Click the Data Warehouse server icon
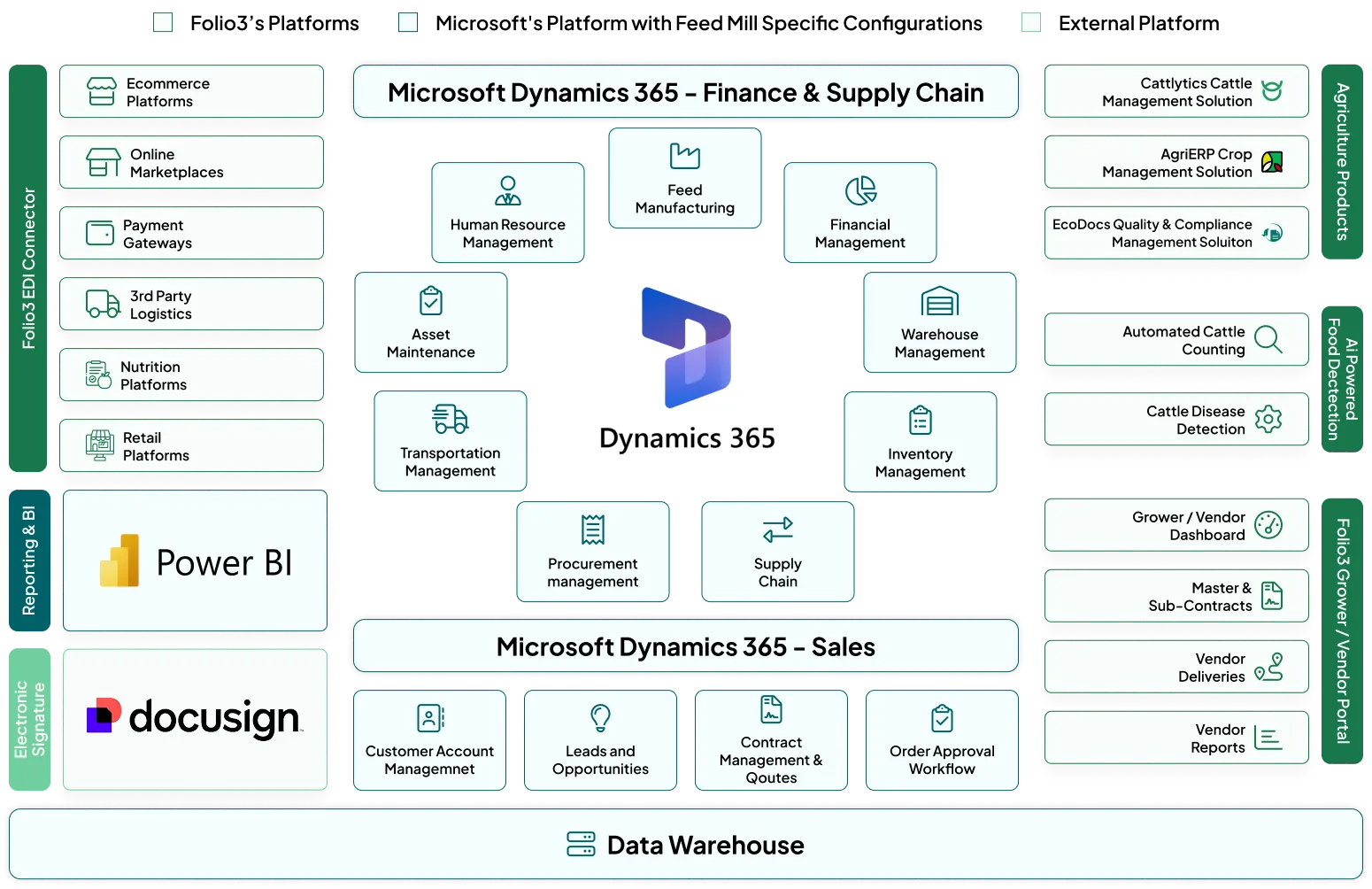Image resolution: width=1372 pixels, height=889 pixels. (581, 845)
